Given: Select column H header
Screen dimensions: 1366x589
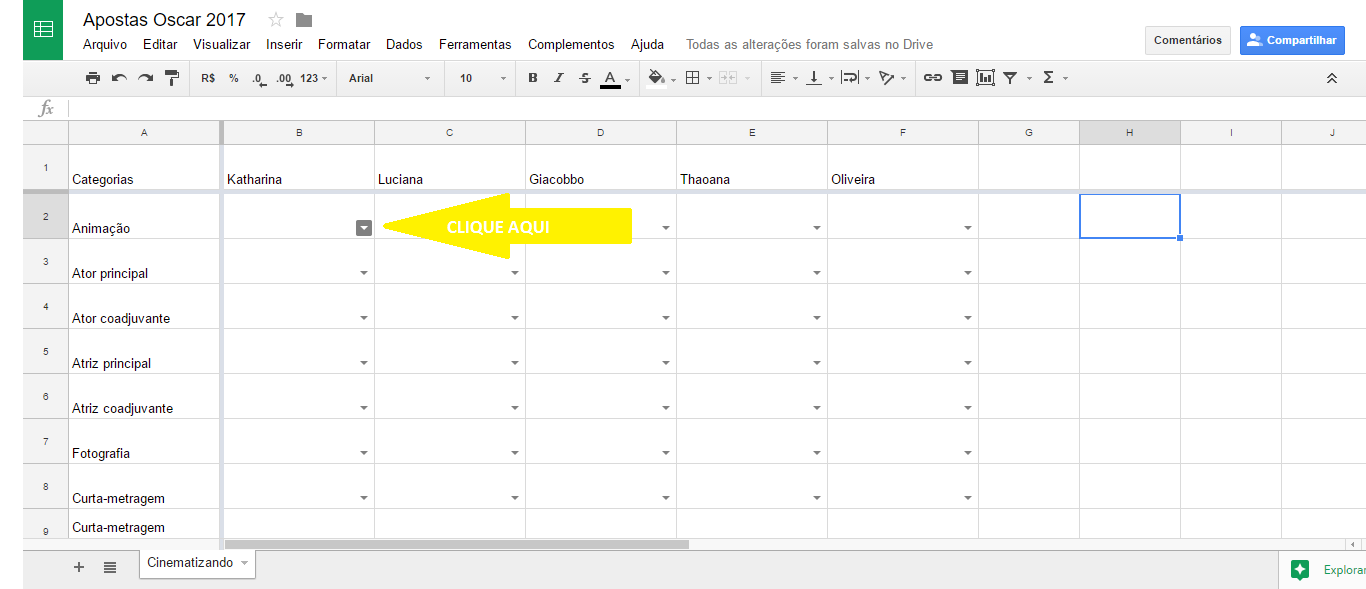Looking at the screenshot, I should click(x=1129, y=132).
